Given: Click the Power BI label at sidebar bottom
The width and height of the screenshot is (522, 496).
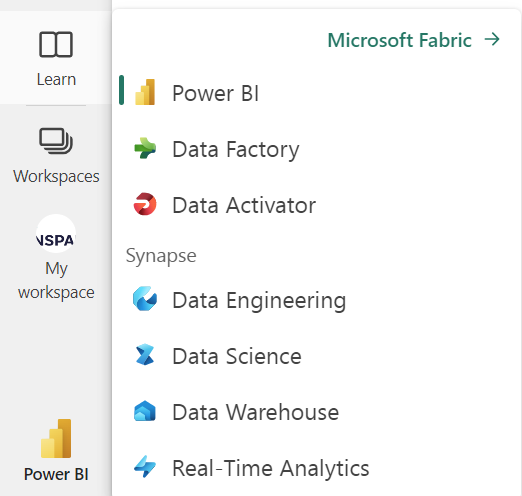Looking at the screenshot, I should click(x=56, y=474).
